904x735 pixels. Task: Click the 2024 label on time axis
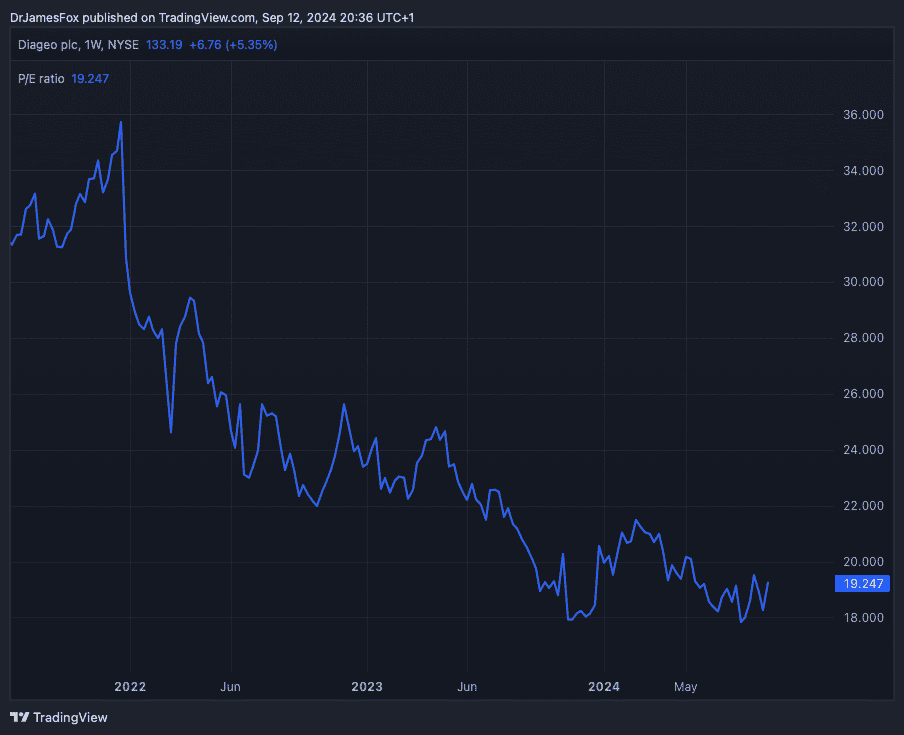pos(604,687)
